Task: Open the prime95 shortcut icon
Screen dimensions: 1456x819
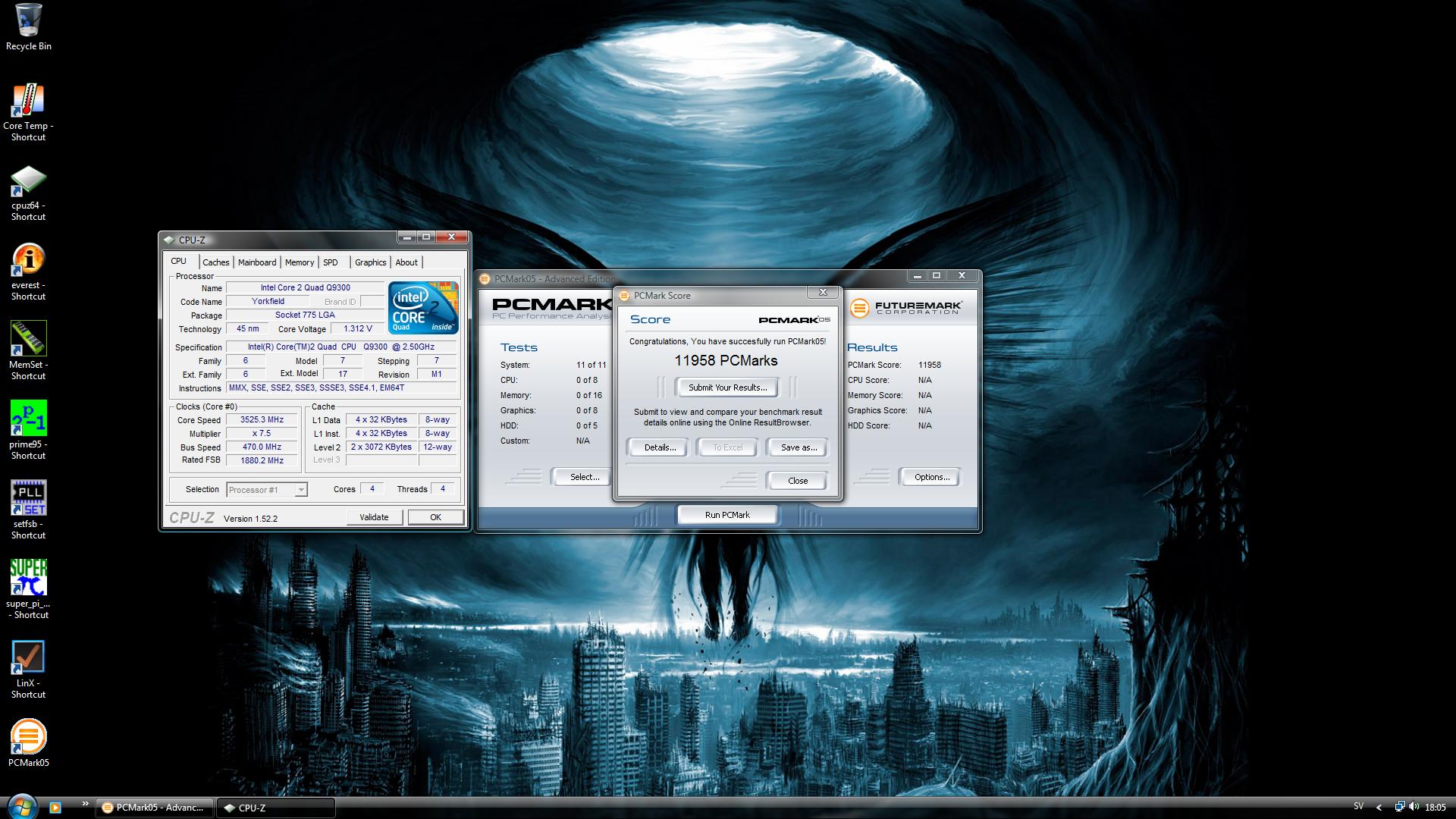Action: pyautogui.click(x=28, y=430)
